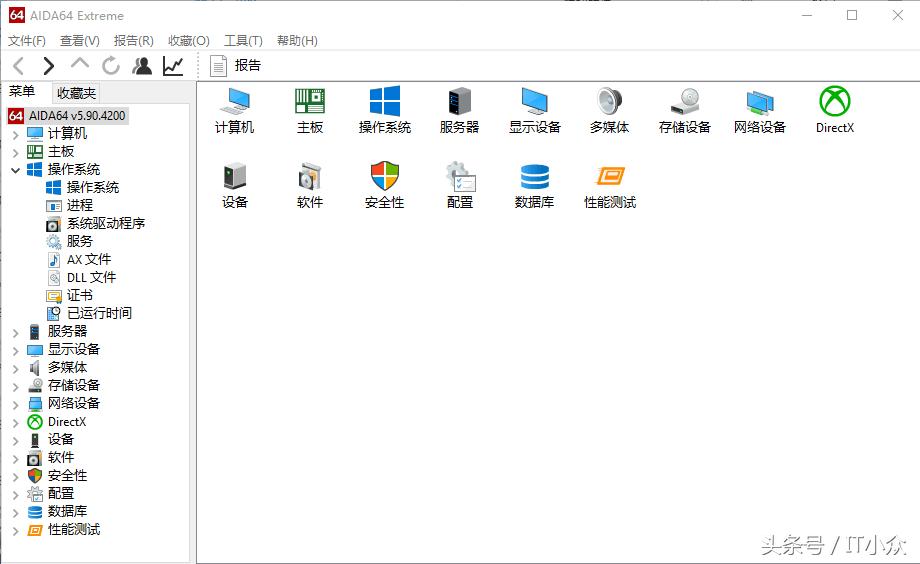Image resolution: width=920 pixels, height=564 pixels.
Task: Open the 工具(T) menu
Action: tap(243, 41)
